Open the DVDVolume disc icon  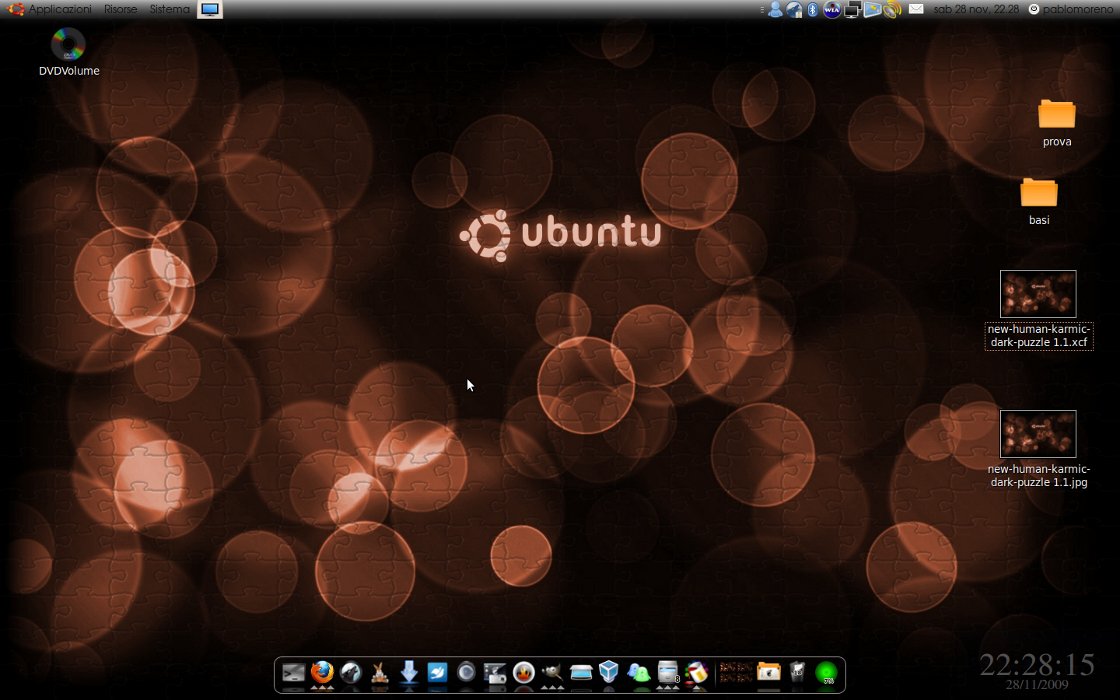click(69, 44)
